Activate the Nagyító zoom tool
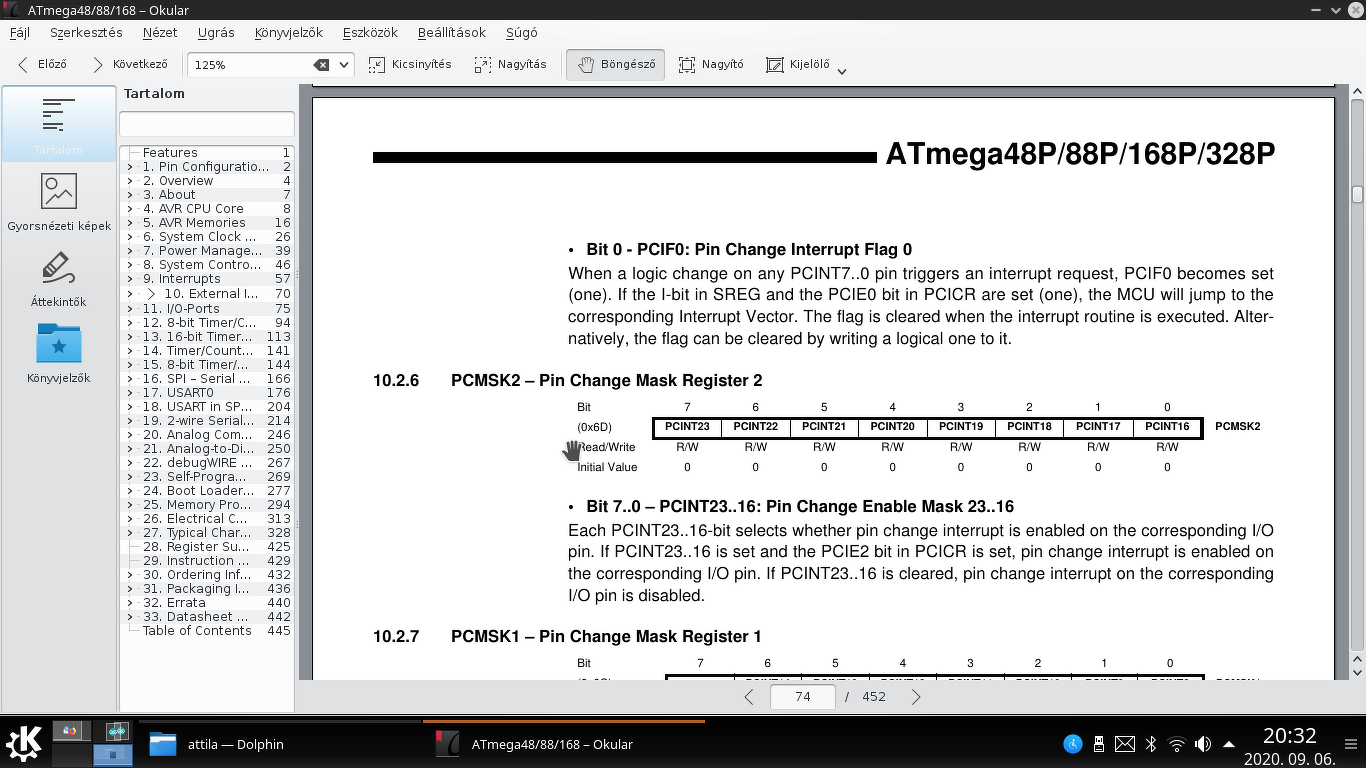1366x768 pixels. [711, 64]
